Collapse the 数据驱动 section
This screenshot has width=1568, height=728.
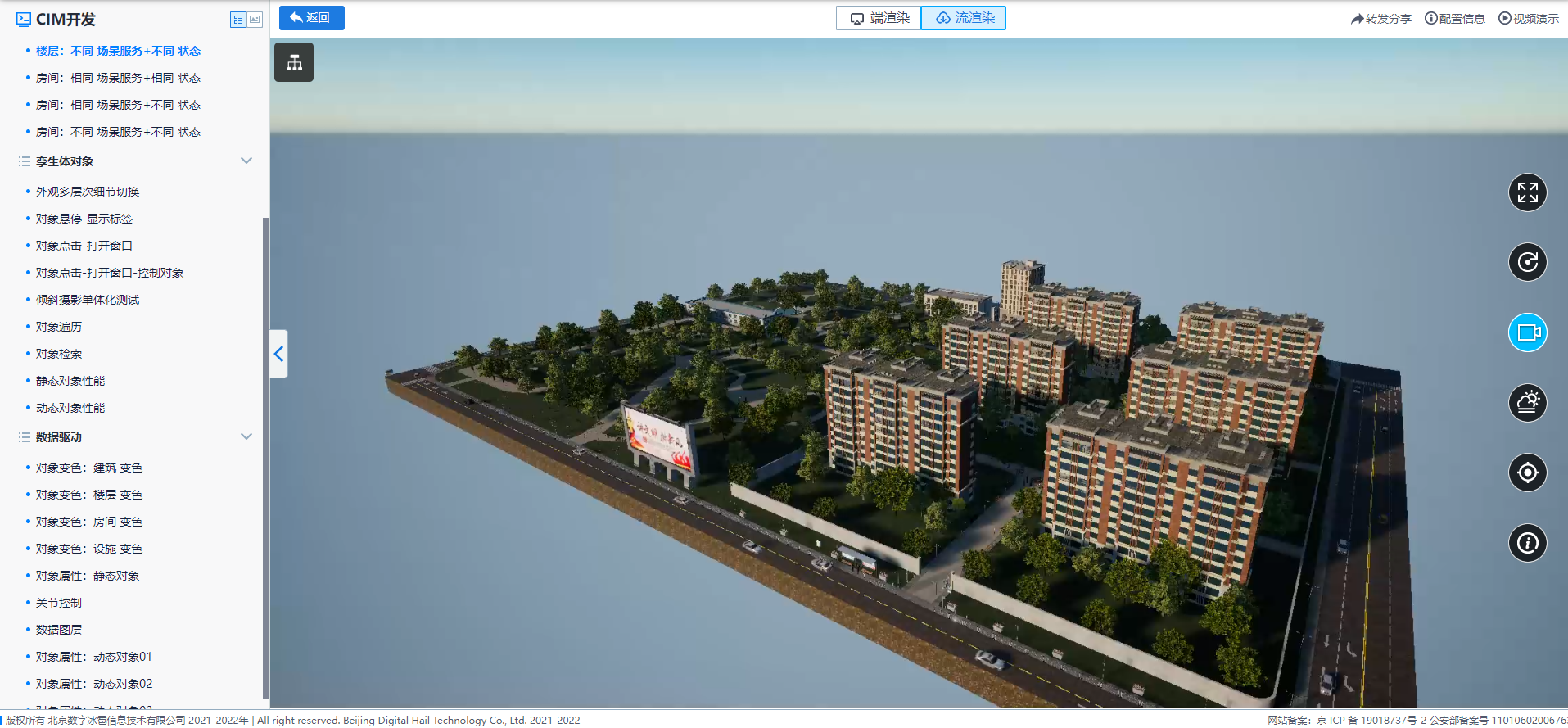pyautogui.click(x=246, y=436)
